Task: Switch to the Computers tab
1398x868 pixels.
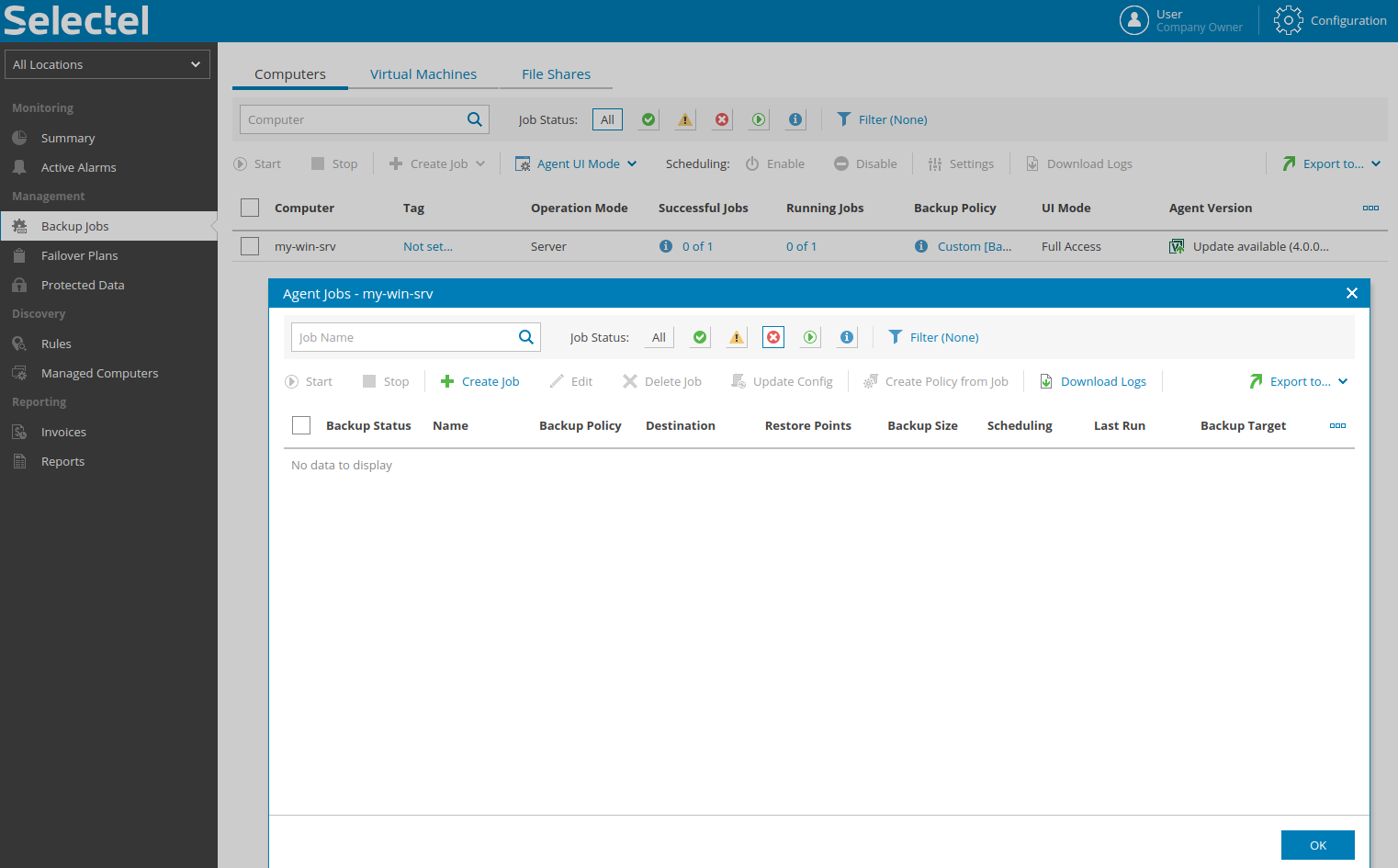Action: tap(290, 74)
